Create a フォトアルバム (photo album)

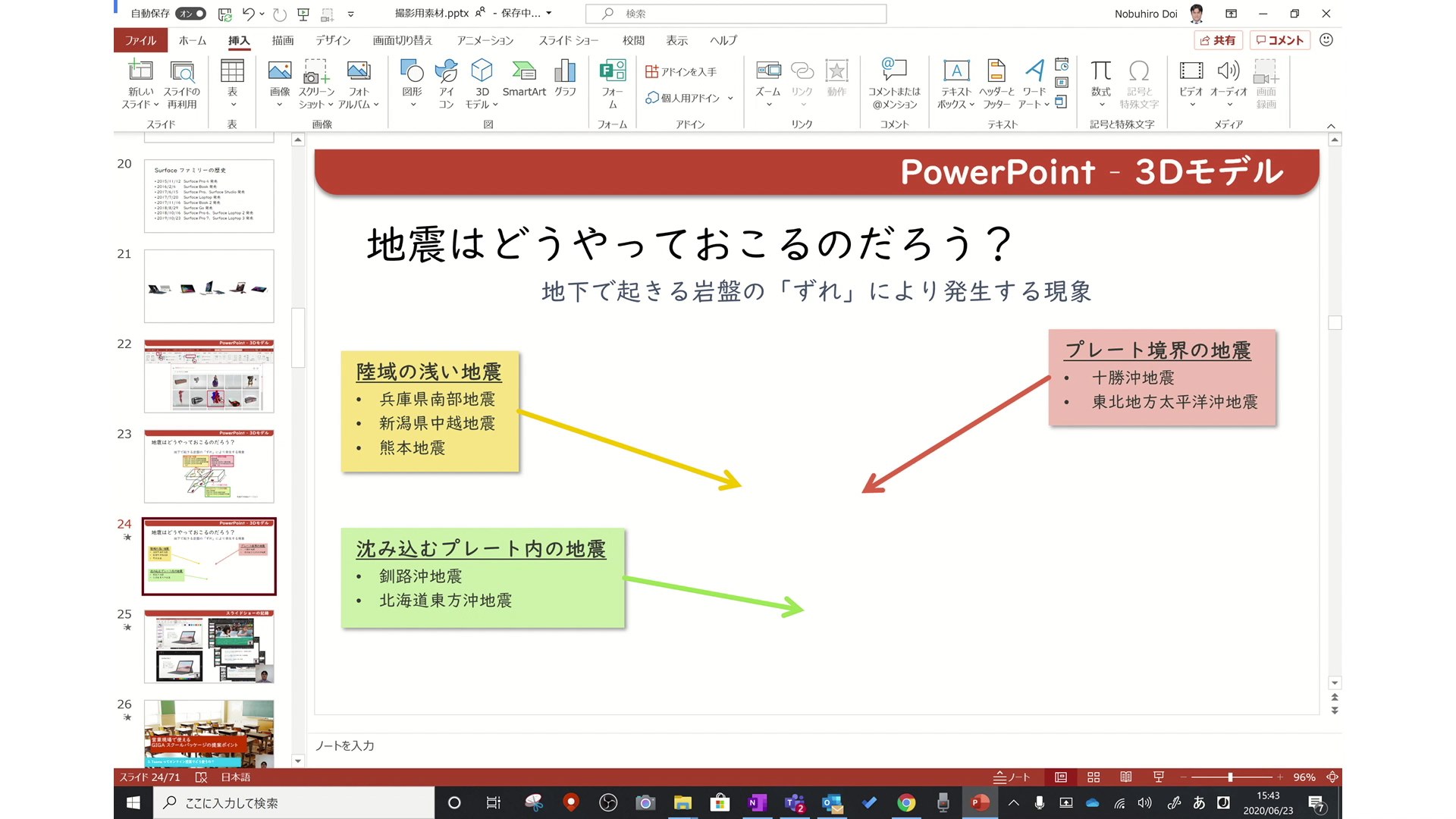[358, 83]
